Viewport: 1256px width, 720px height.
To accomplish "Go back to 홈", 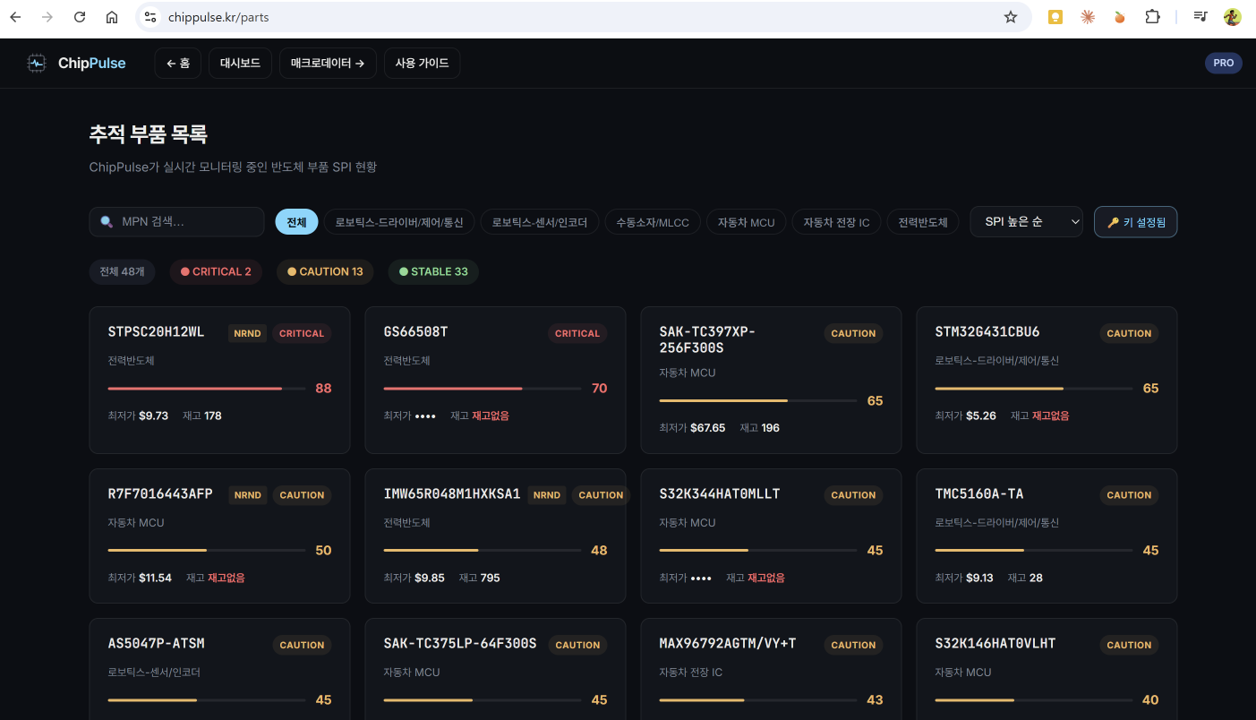I will click(178, 63).
